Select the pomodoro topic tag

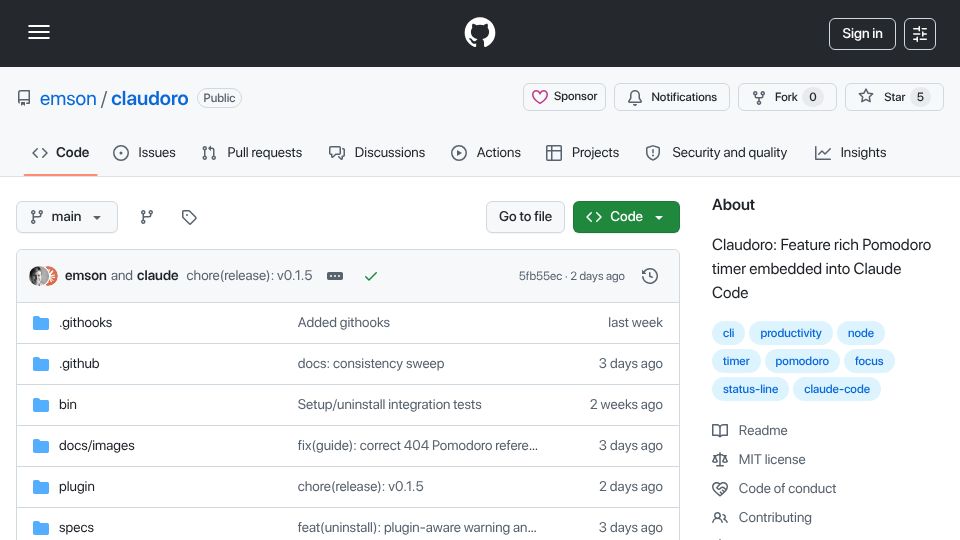tap(802, 361)
